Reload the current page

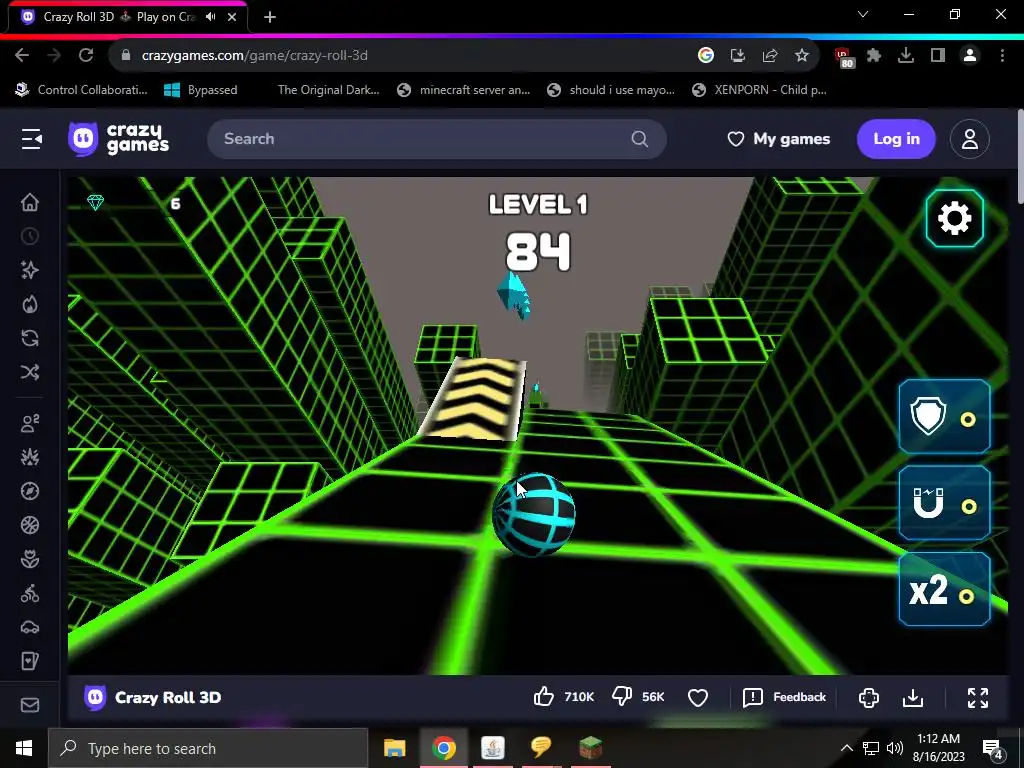point(86,56)
